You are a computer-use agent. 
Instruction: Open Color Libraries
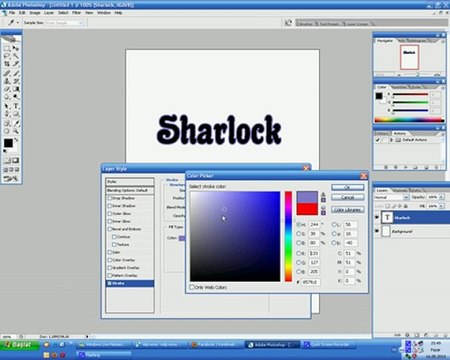347,210
